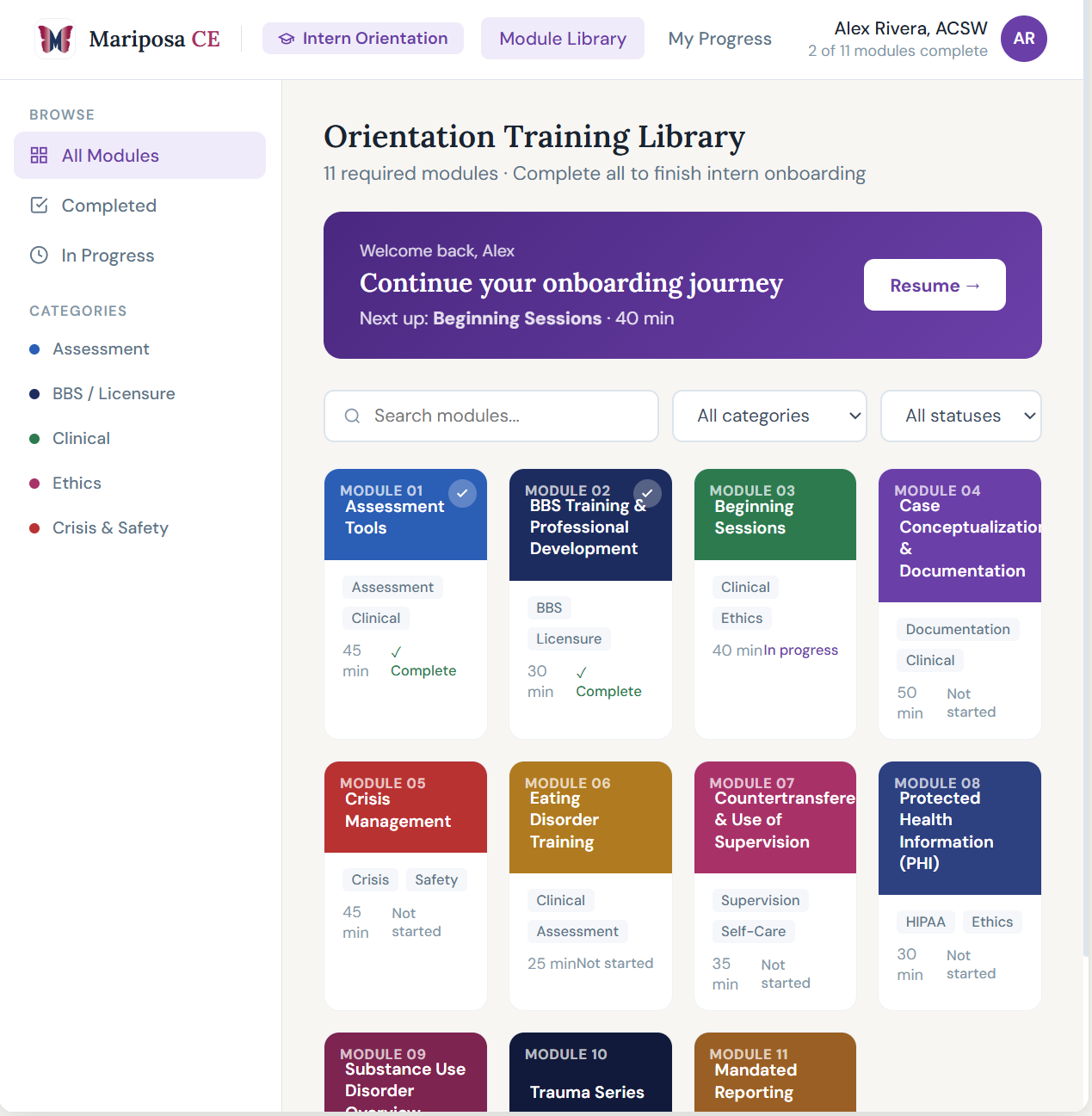This screenshot has width=1092, height=1116.
Task: Click the red dot next to Crisis & Safety
Action: click(34, 527)
